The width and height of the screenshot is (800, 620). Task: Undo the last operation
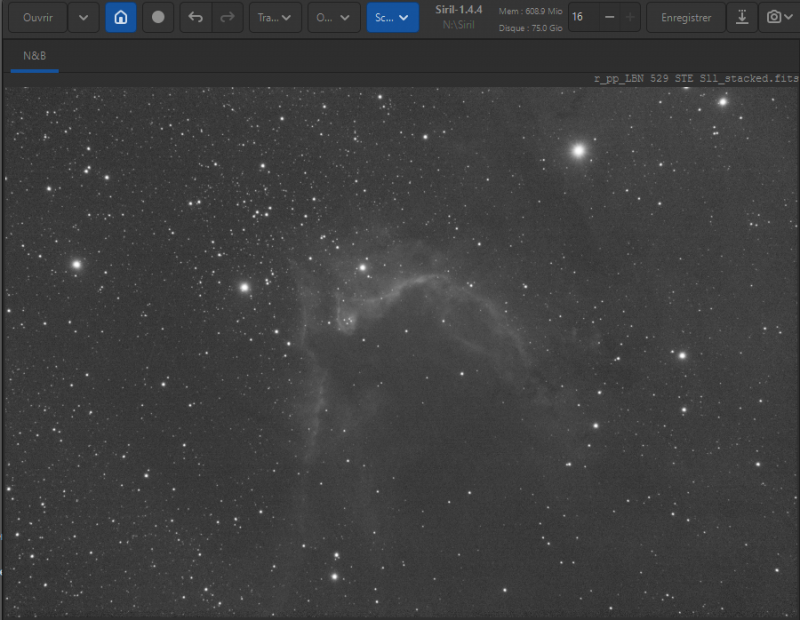point(195,17)
